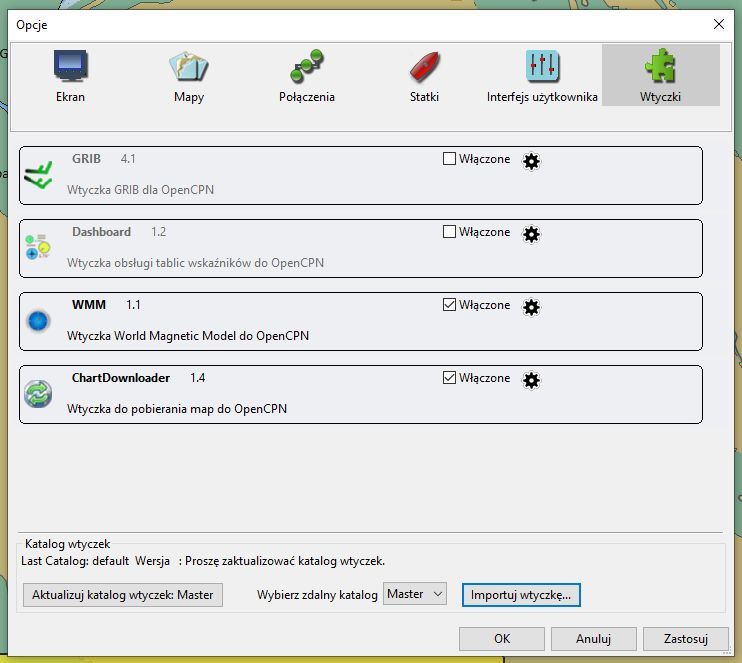Enable the Dashboard plugin checkbox
Viewport: 742px width, 663px height.
tap(449, 231)
